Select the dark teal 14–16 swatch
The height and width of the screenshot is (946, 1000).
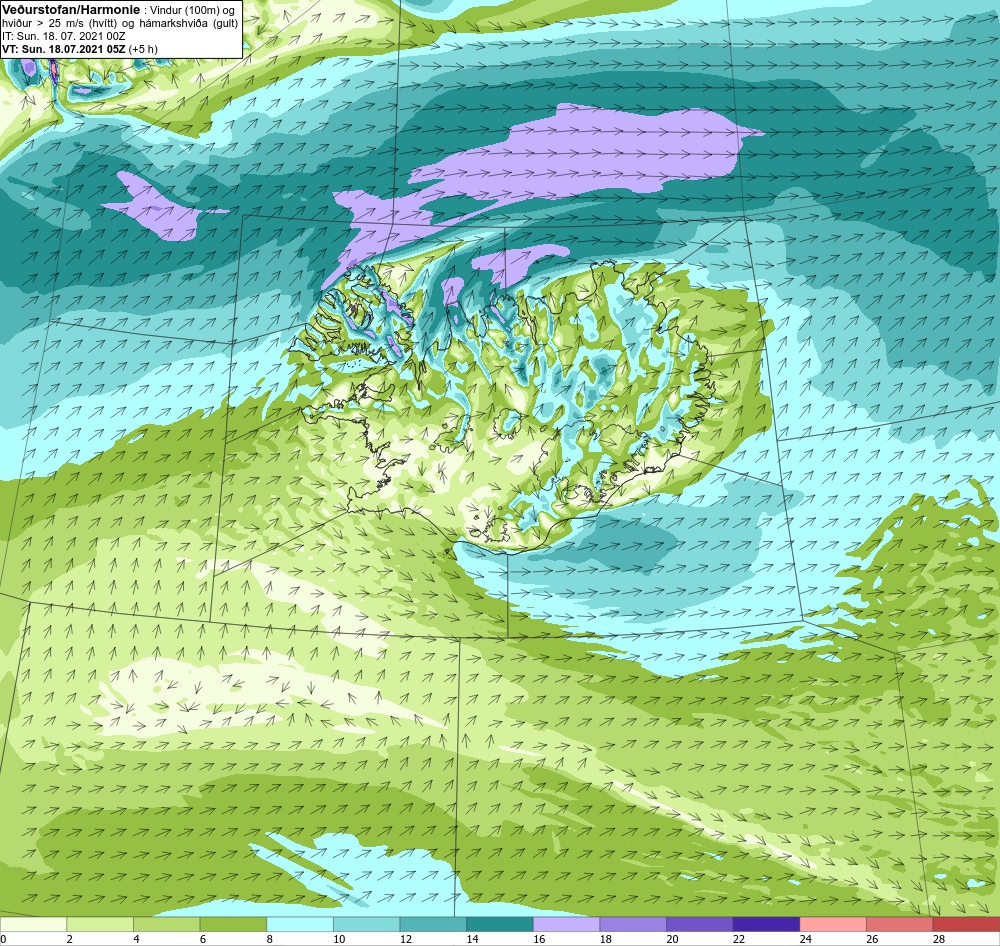coord(499,924)
